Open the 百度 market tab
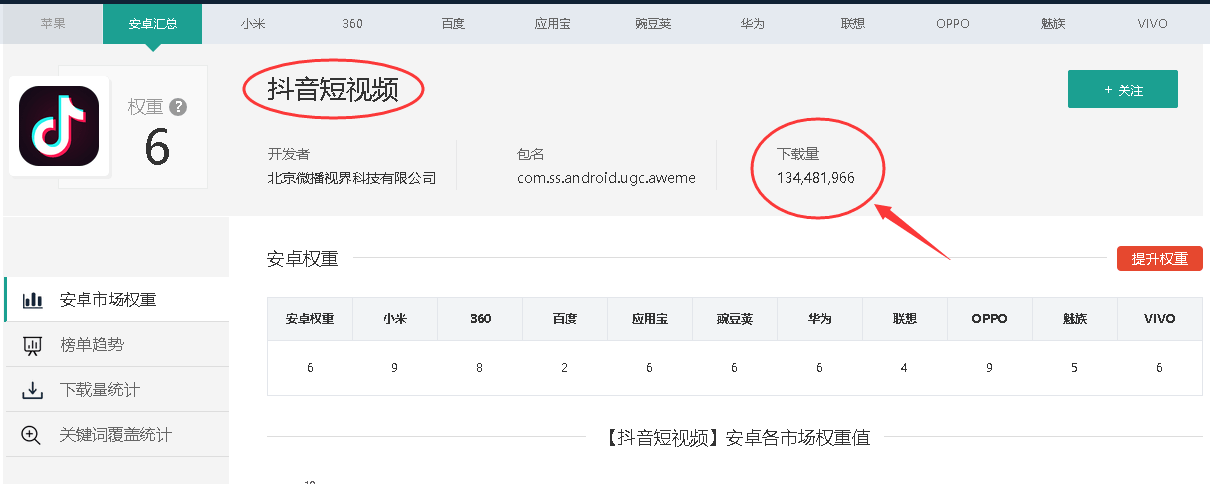This screenshot has width=1210, height=484. (x=453, y=24)
